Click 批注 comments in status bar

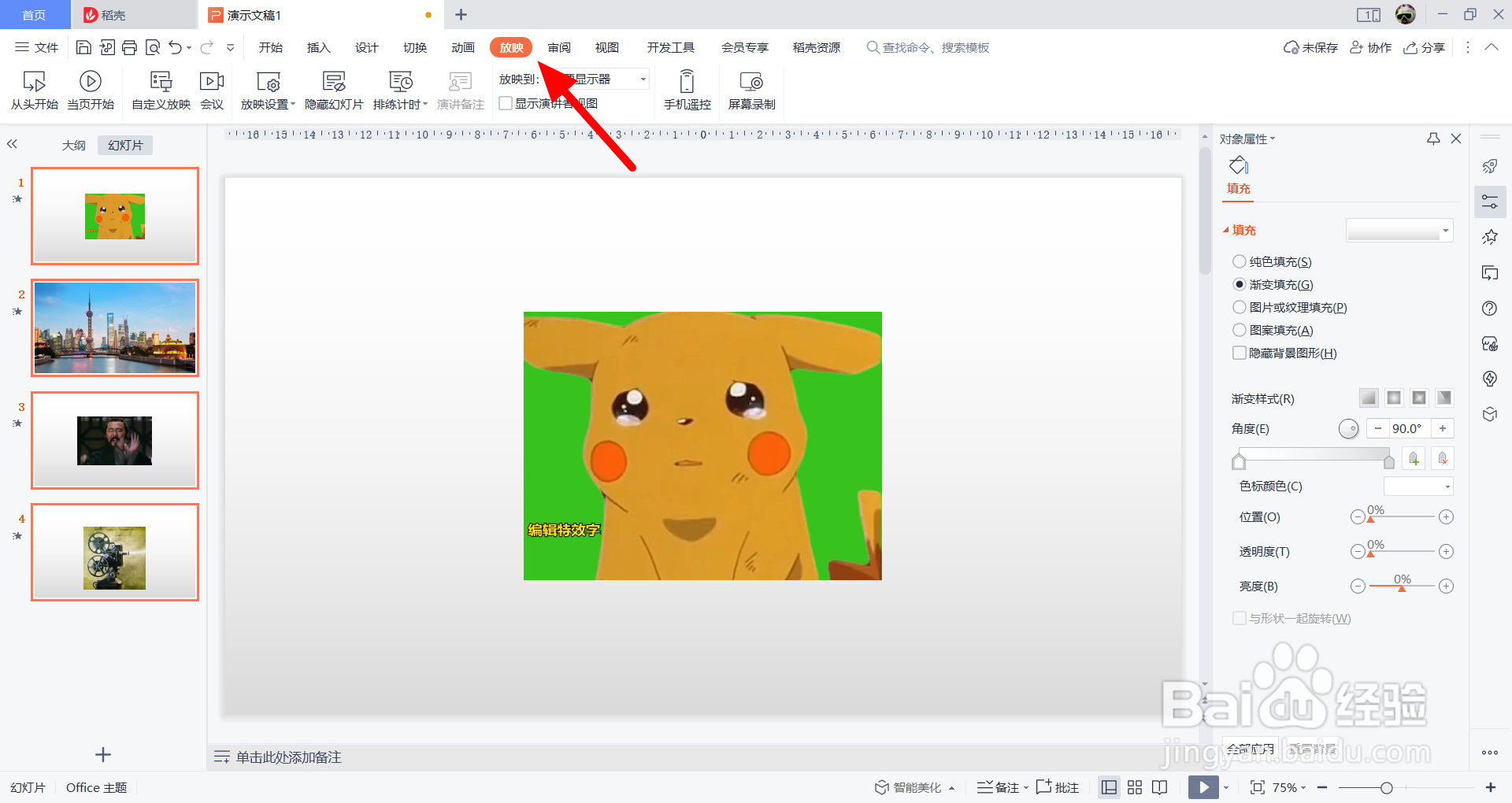point(1058,787)
